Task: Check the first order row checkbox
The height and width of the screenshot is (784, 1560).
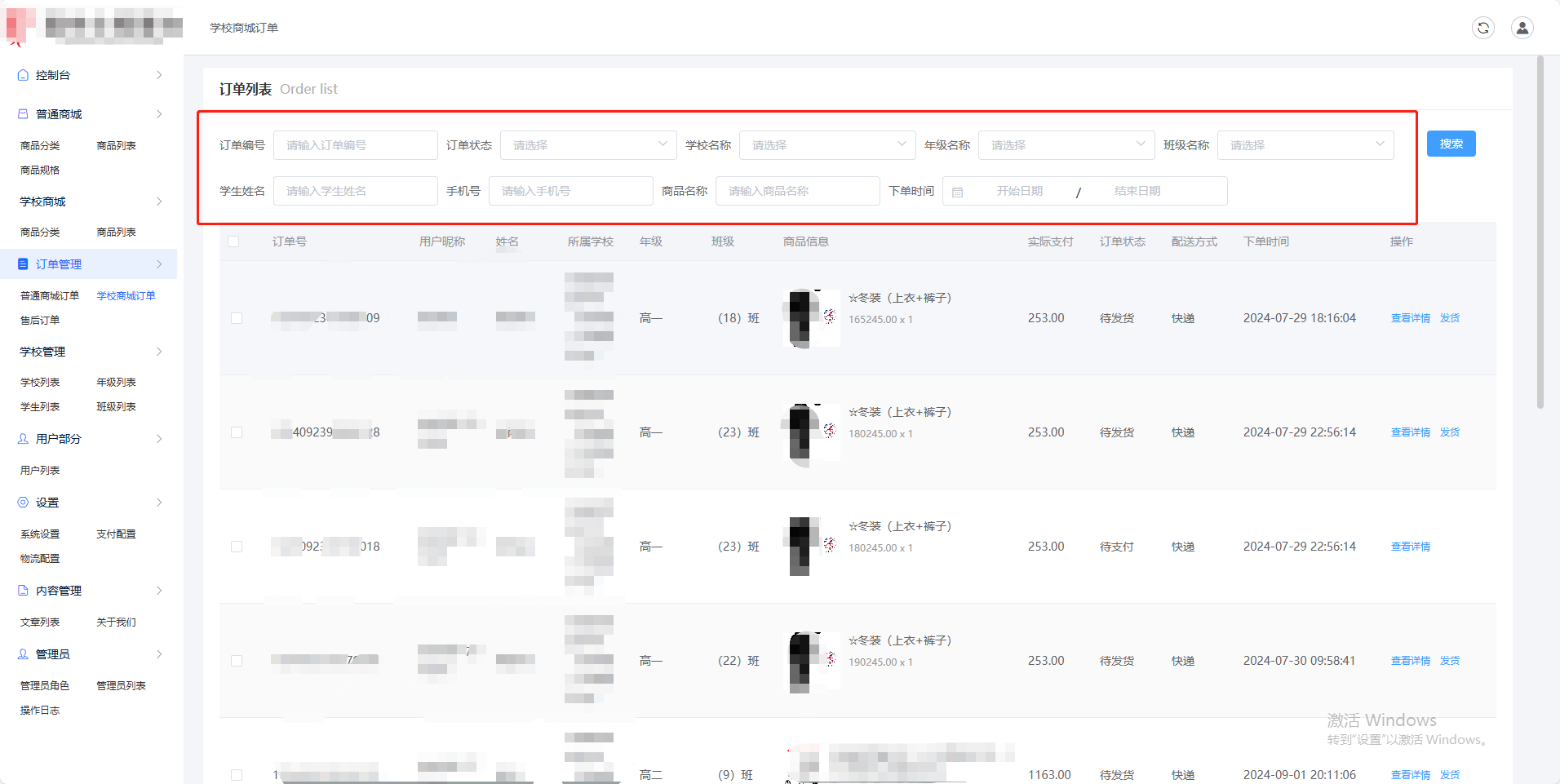Action: pos(237,318)
